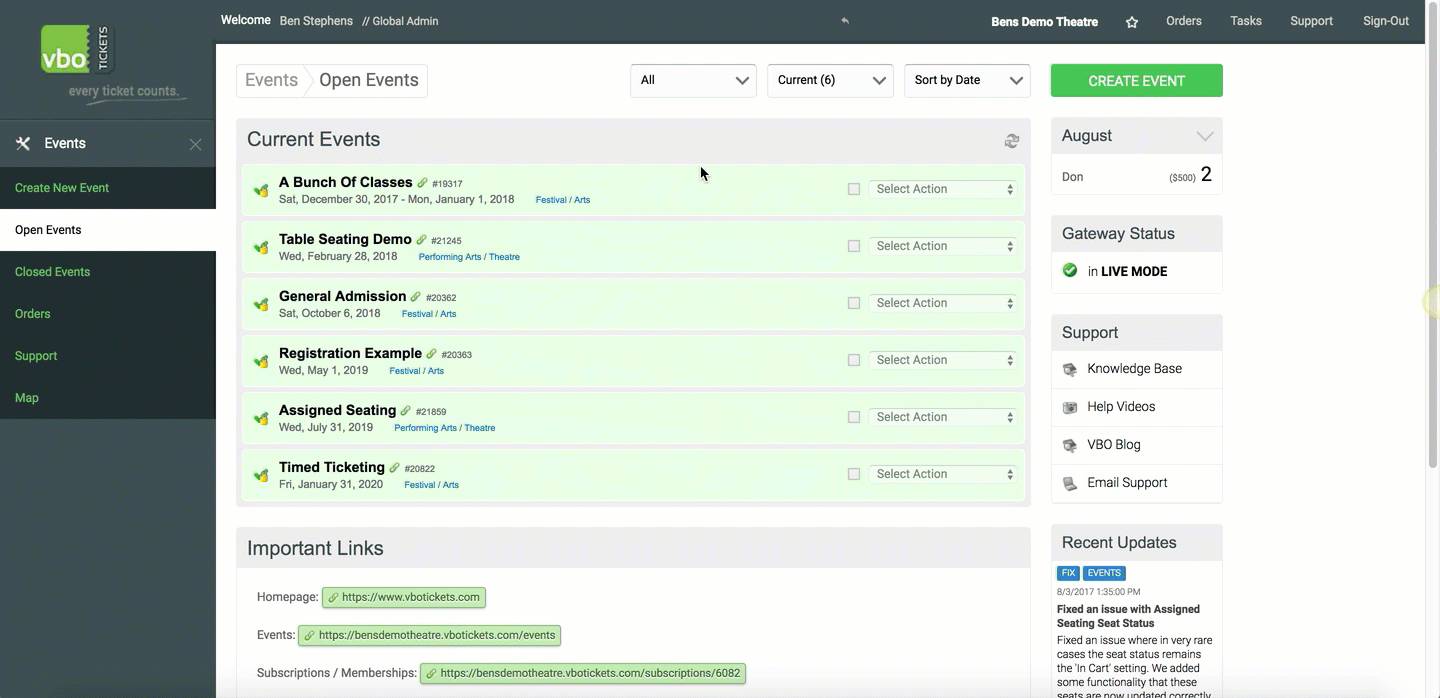Click the VBO Tickets logo
The image size is (1440, 698).
[x=78, y=49]
